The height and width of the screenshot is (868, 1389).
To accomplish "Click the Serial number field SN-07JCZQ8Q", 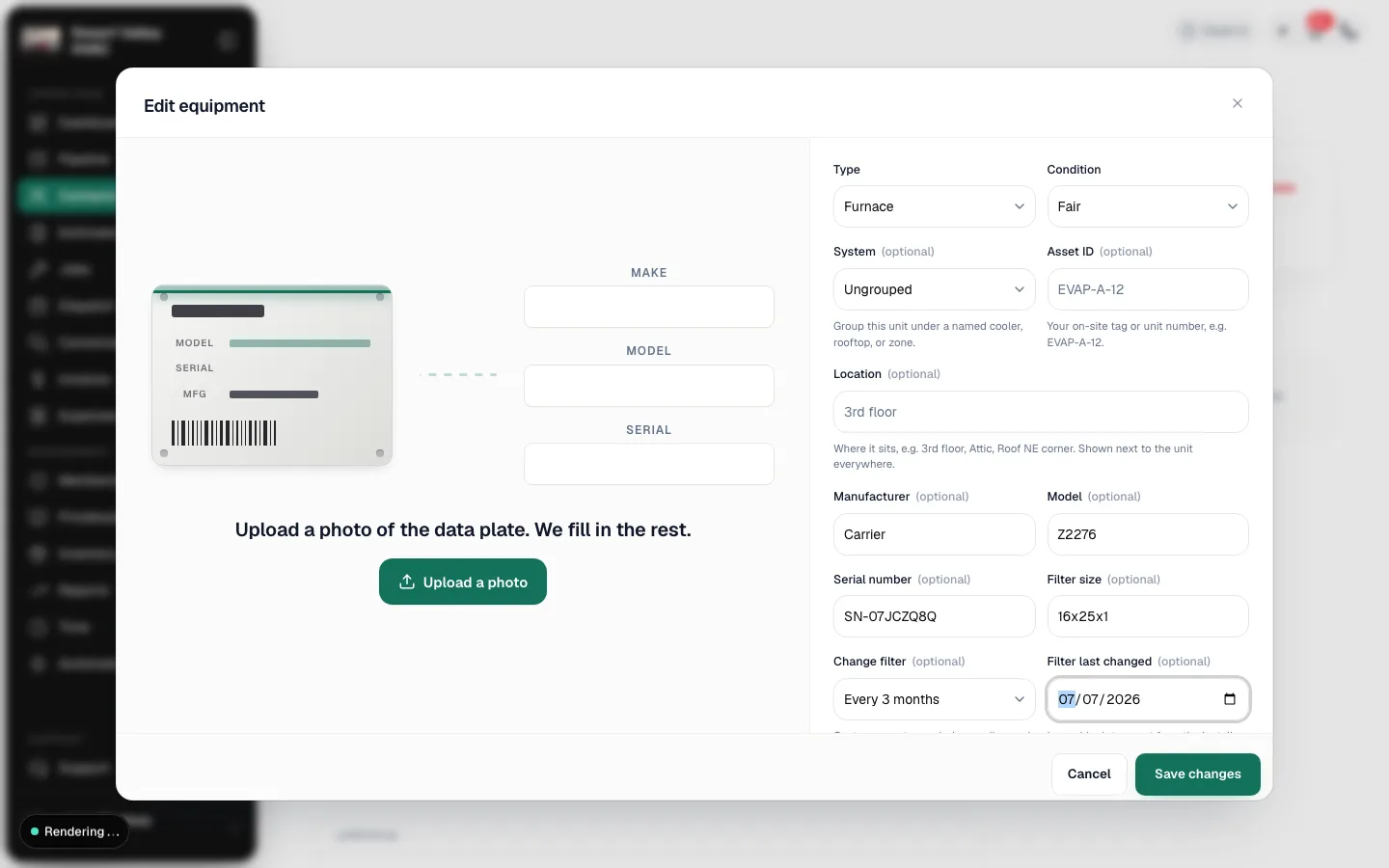I will pyautogui.click(x=934, y=616).
